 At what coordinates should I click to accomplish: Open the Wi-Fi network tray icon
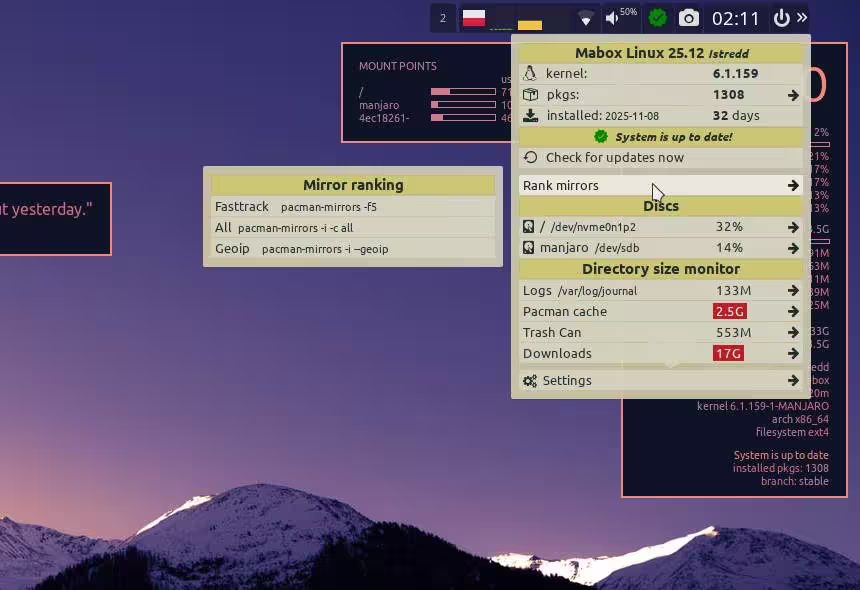[586, 19]
